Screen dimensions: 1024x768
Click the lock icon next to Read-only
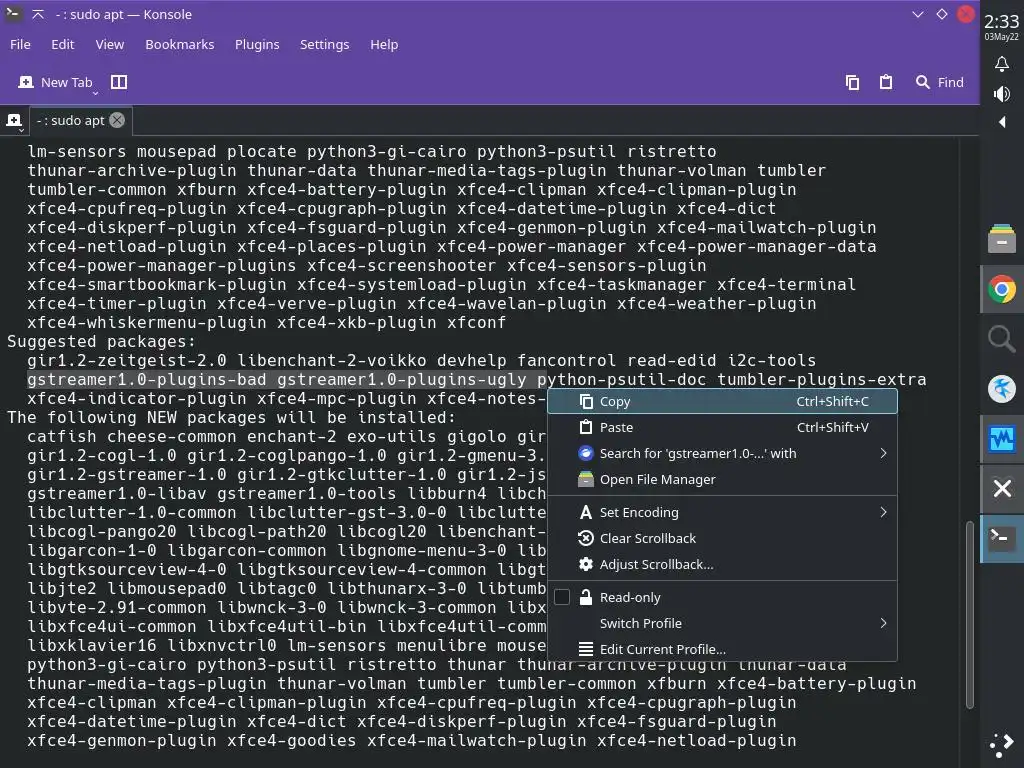(x=586, y=598)
